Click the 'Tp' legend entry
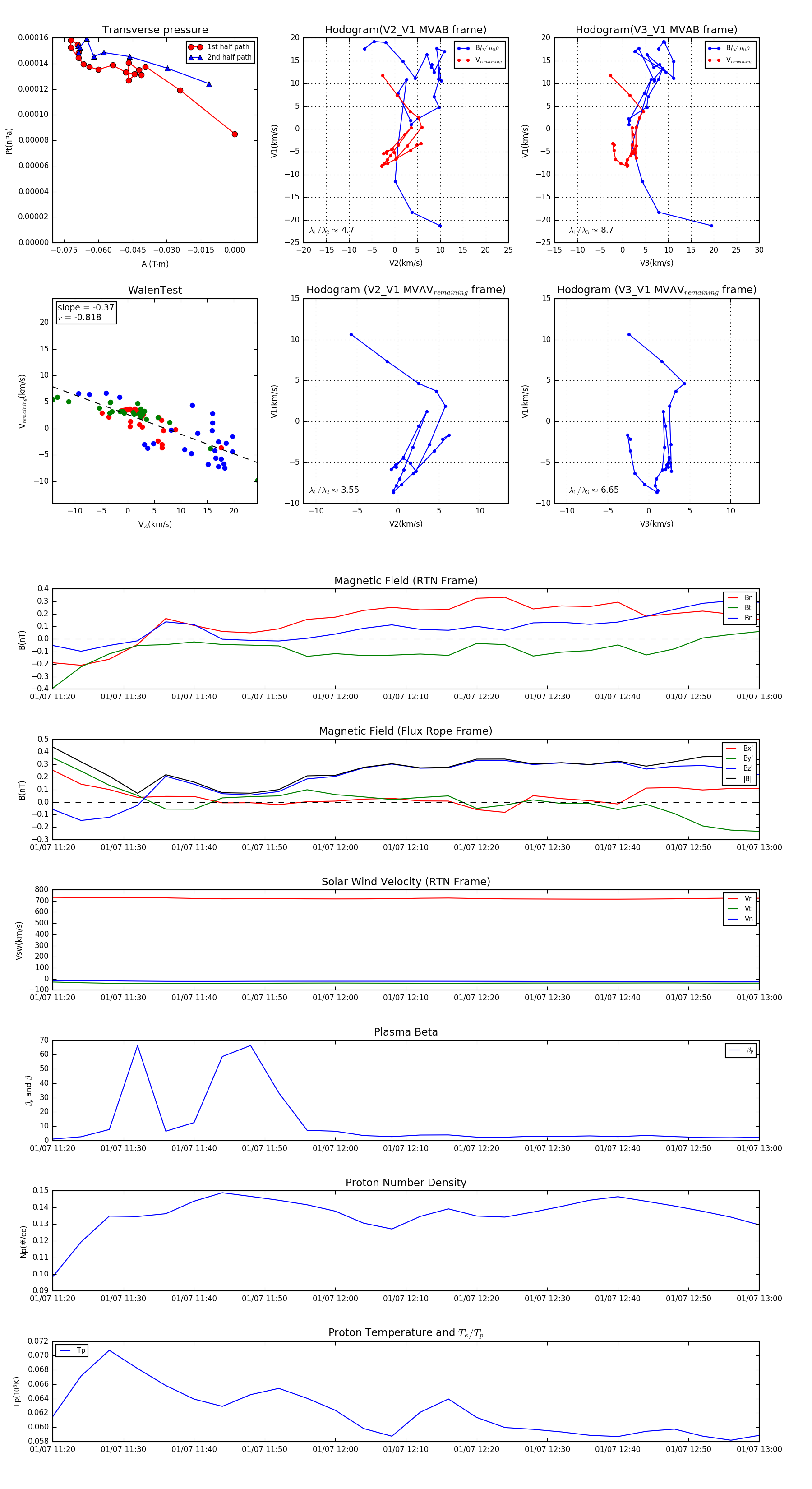Screen dimensions: 812x1489 tap(73, 1350)
